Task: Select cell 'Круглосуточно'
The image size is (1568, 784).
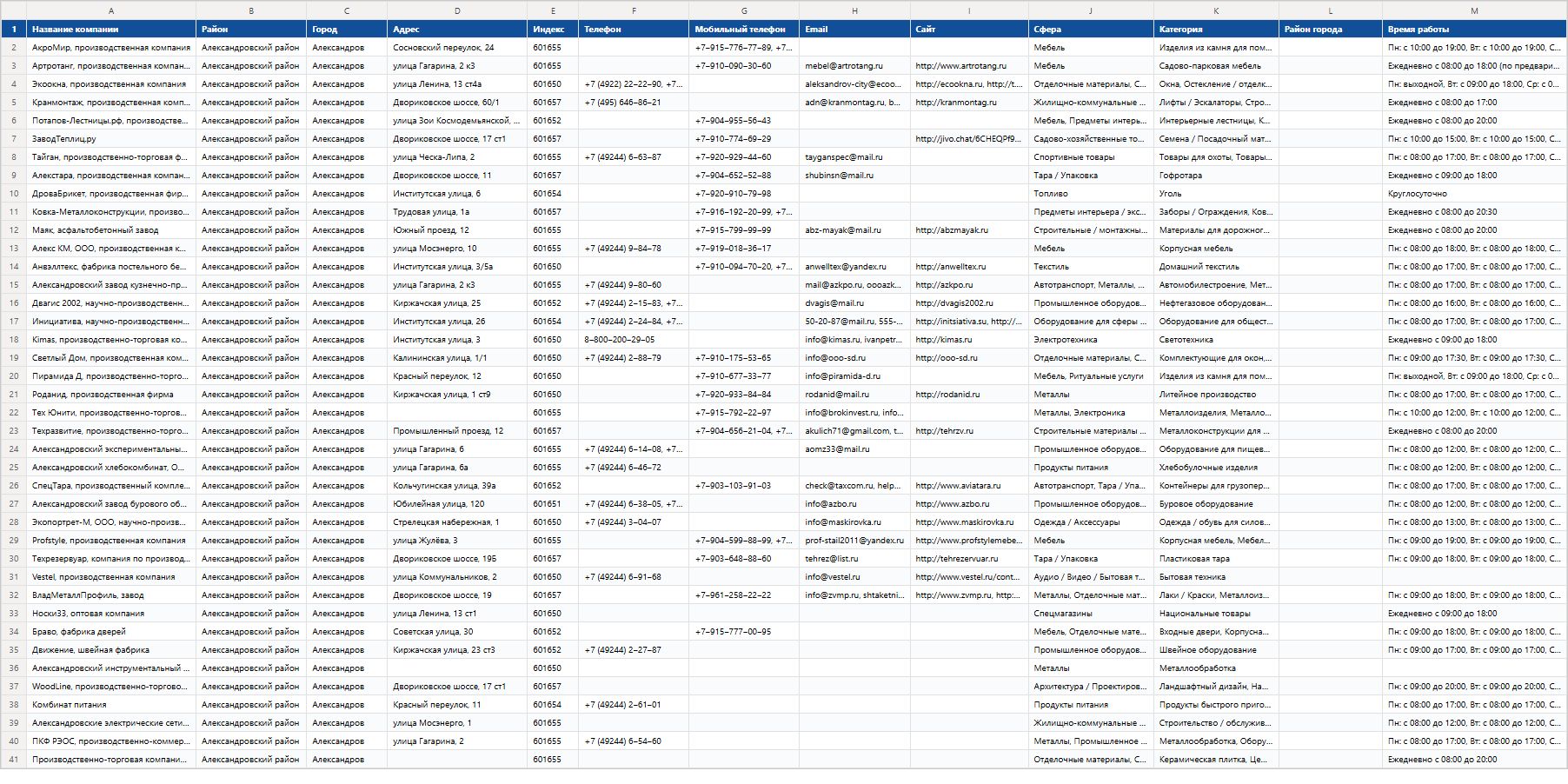Action: pyautogui.click(x=1474, y=193)
